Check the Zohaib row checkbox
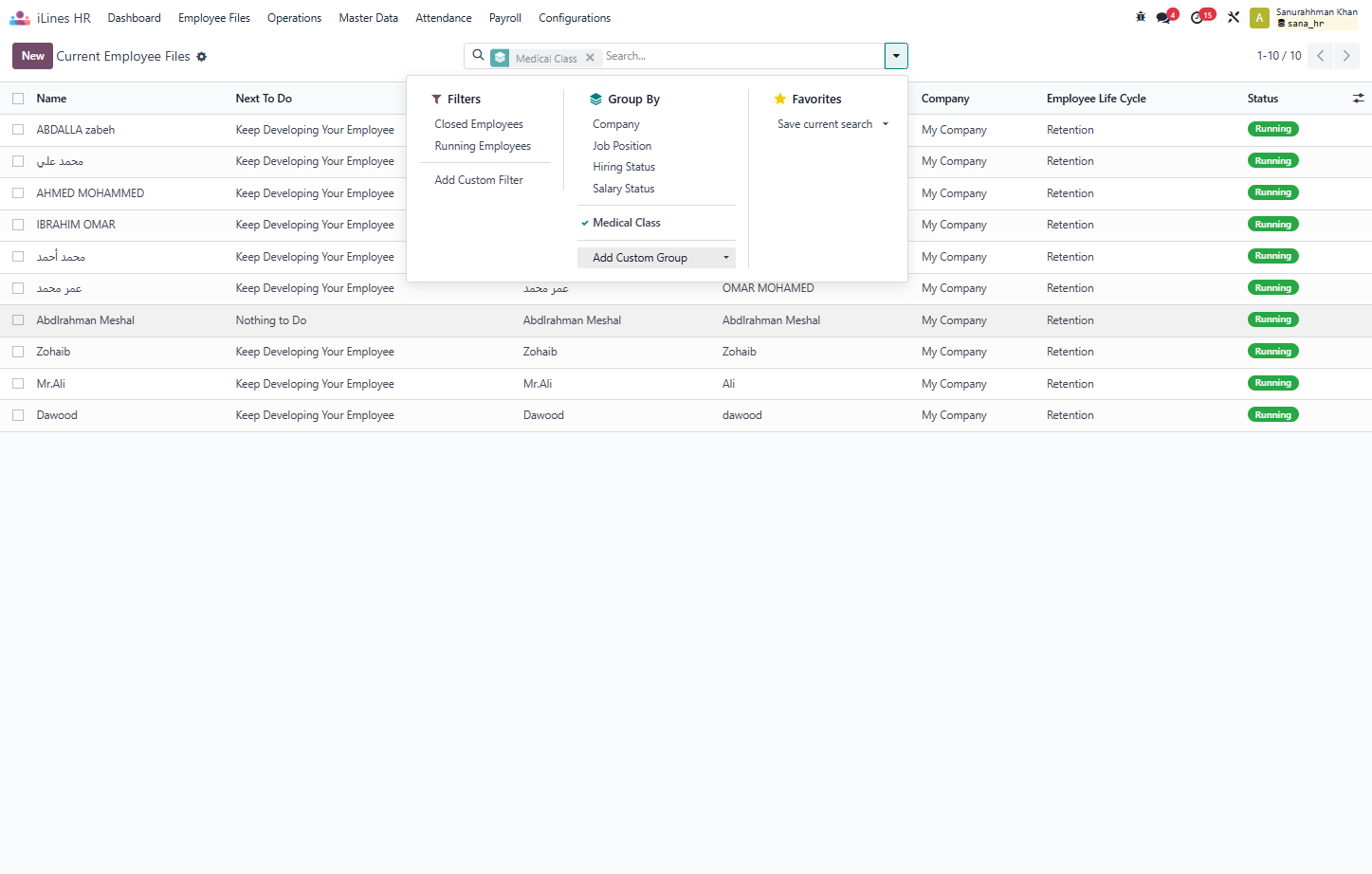The width and height of the screenshot is (1372, 874). click(x=18, y=352)
